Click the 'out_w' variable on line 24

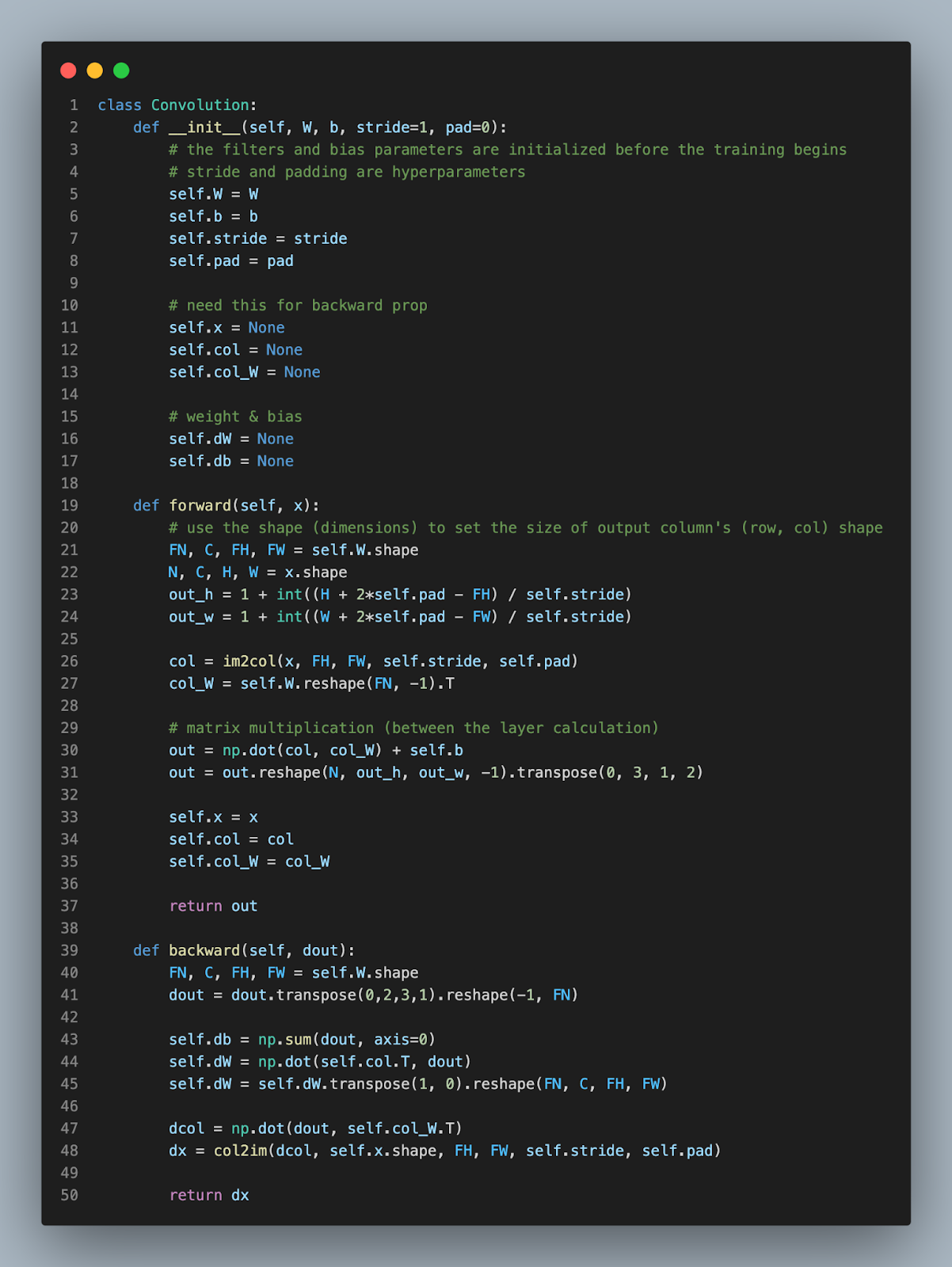(191, 616)
